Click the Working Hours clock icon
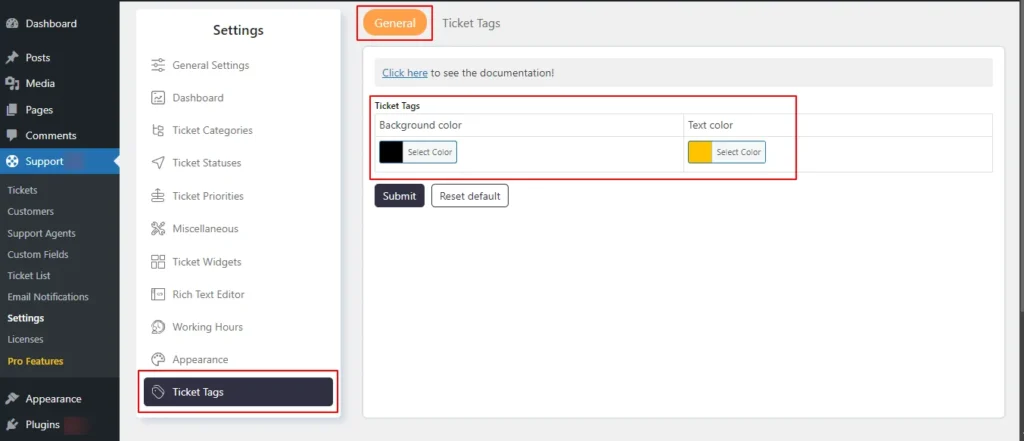 [x=157, y=327]
